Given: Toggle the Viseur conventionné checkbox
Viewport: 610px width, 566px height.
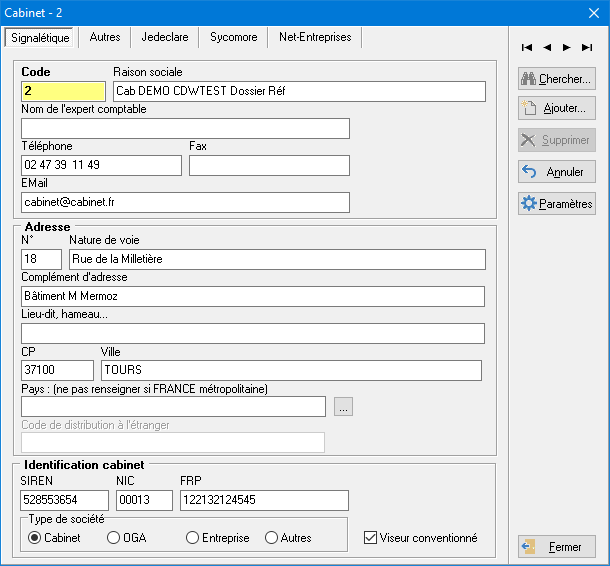Looking at the screenshot, I should pos(371,538).
